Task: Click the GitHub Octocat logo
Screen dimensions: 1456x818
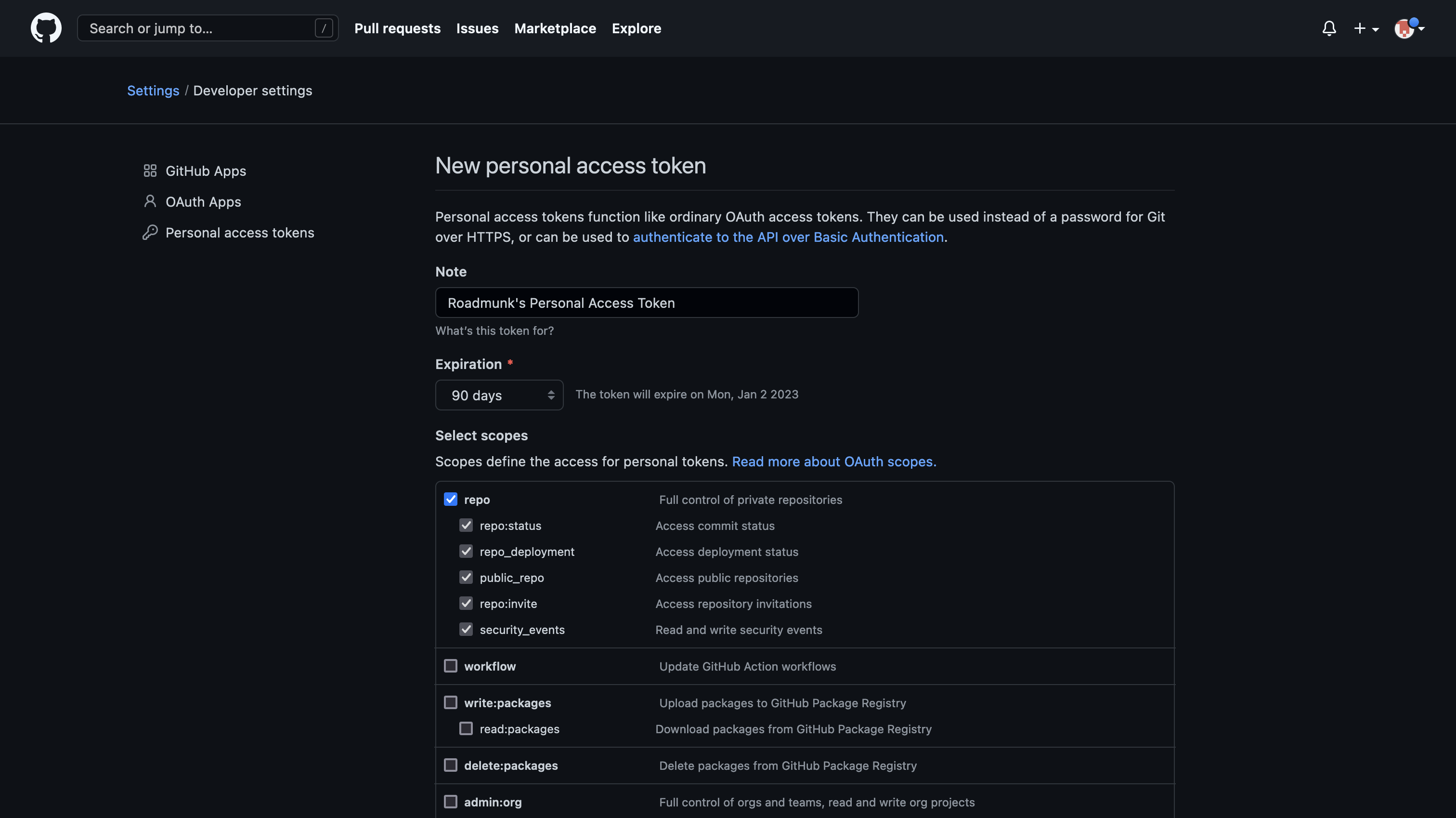Action: point(46,28)
